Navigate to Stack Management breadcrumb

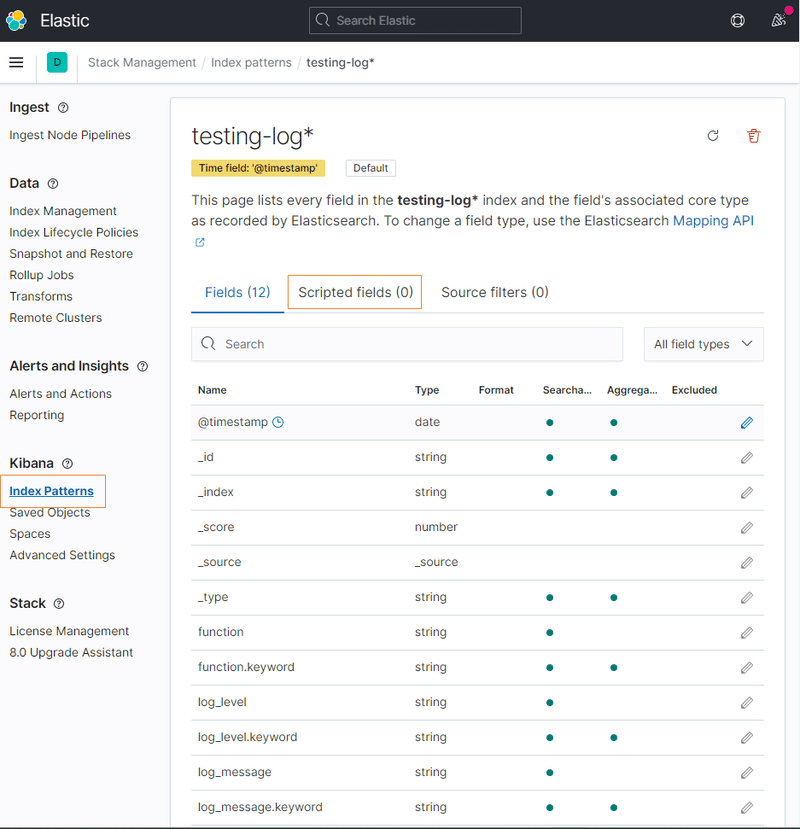tap(142, 62)
